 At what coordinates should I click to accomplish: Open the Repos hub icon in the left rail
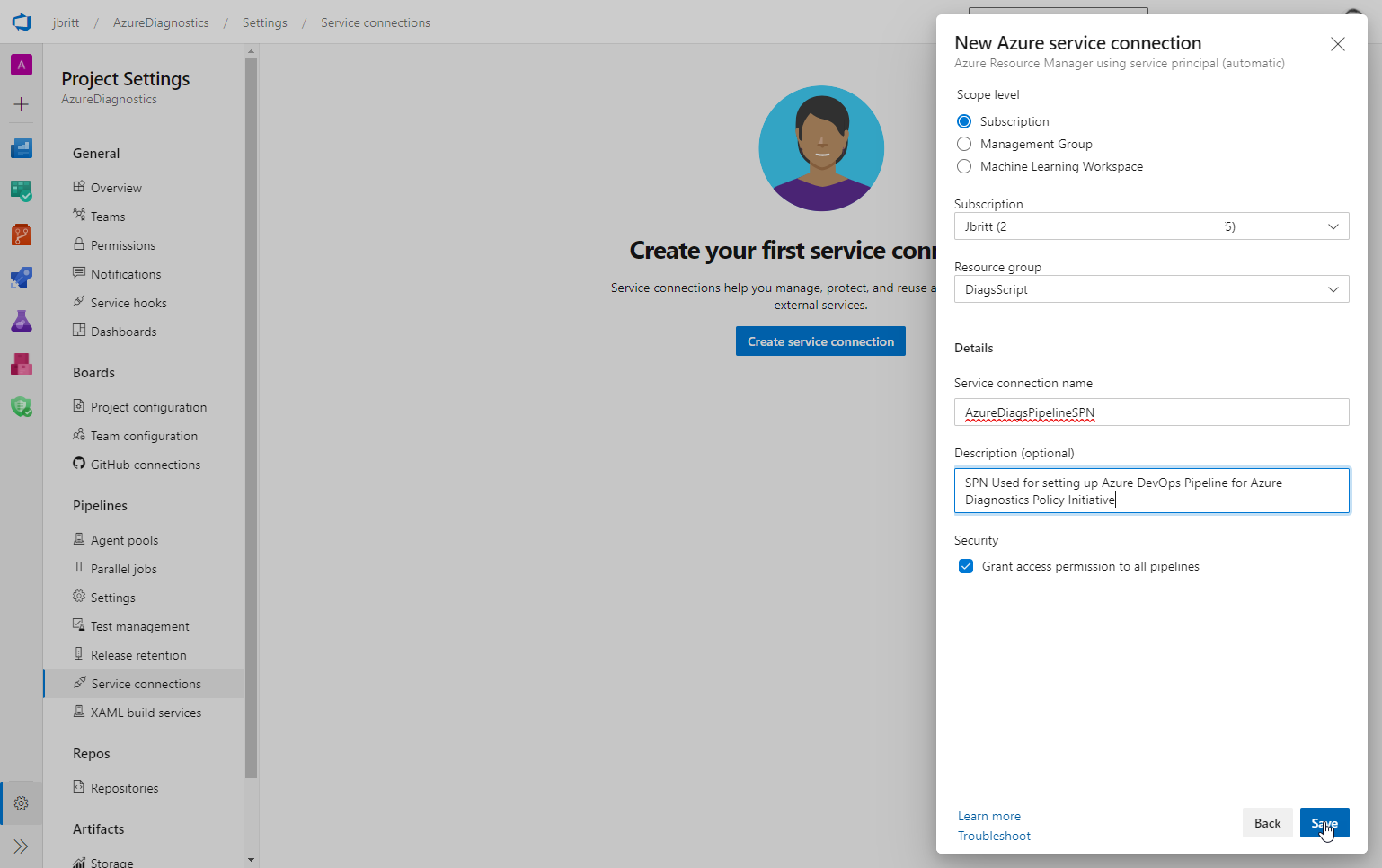pyautogui.click(x=22, y=235)
